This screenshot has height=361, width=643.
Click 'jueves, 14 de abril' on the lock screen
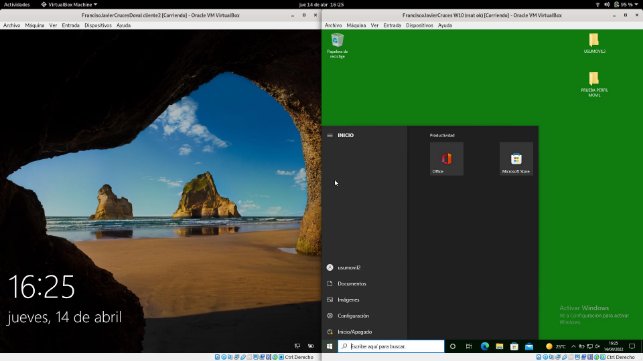64,317
